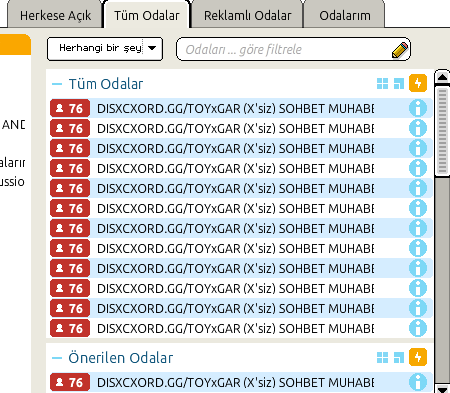The height and width of the screenshot is (393, 450).
Task: Collapse the Tüm Odalar section
Action: pyautogui.click(x=57, y=84)
